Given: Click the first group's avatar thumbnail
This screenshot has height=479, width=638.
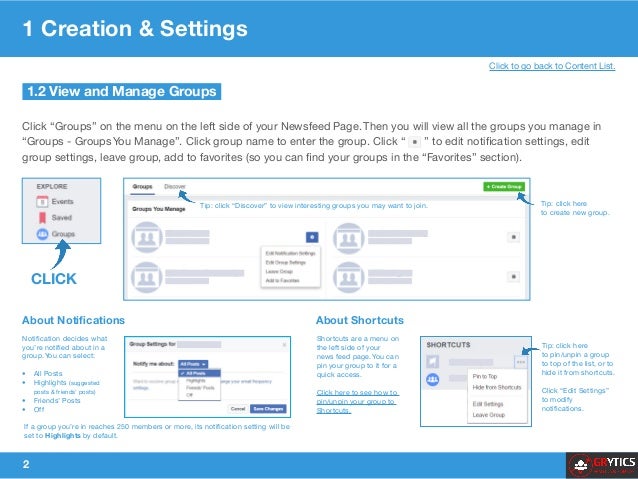Looking at the screenshot, I should 147,237.
